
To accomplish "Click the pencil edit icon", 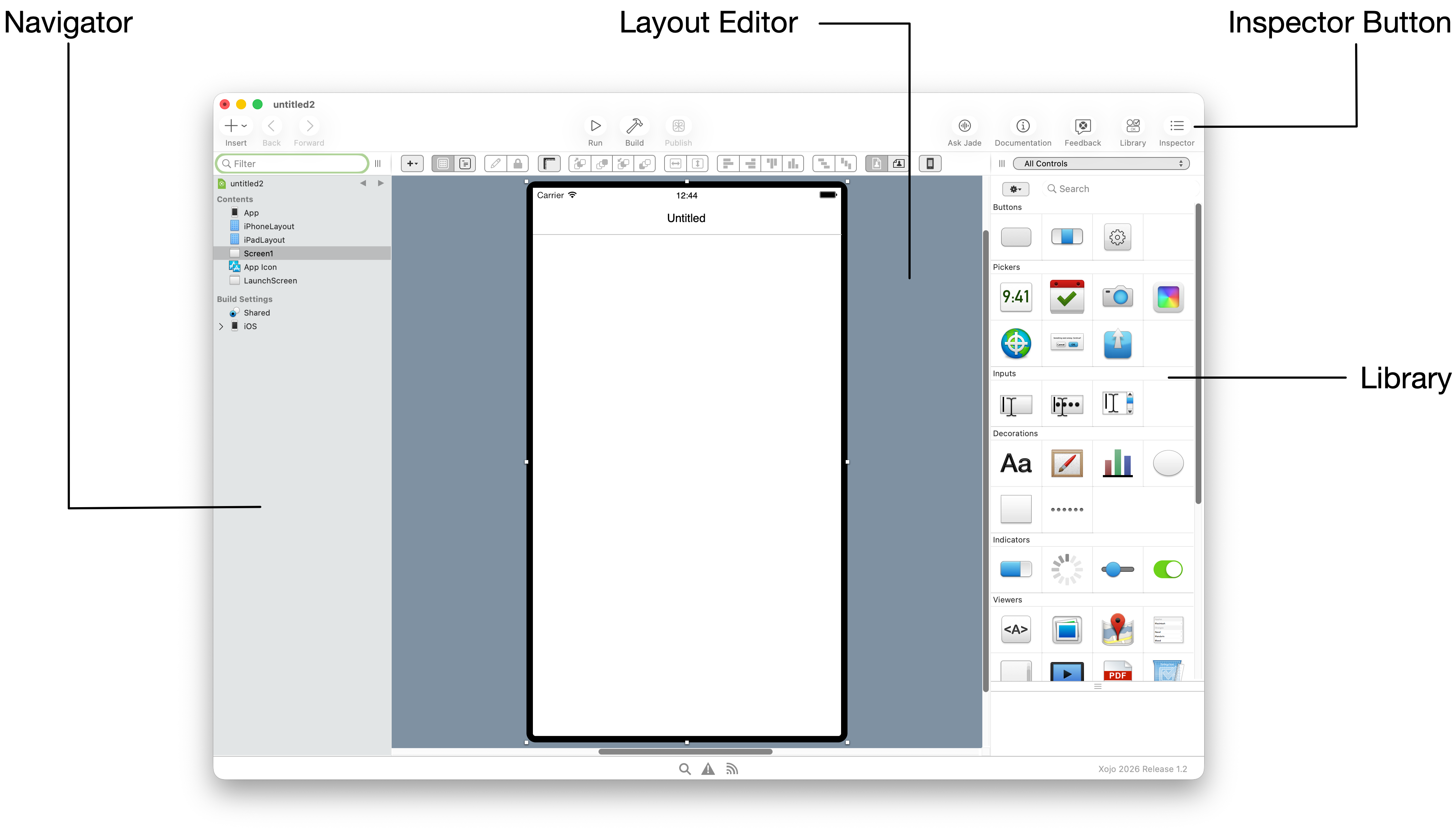I will 495,163.
